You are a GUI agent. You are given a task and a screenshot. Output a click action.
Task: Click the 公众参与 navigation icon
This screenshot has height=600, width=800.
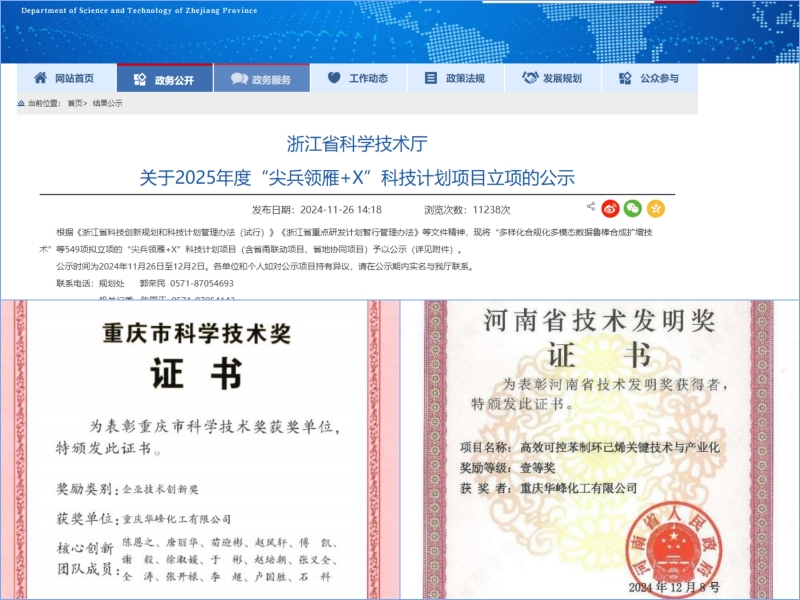(625, 78)
